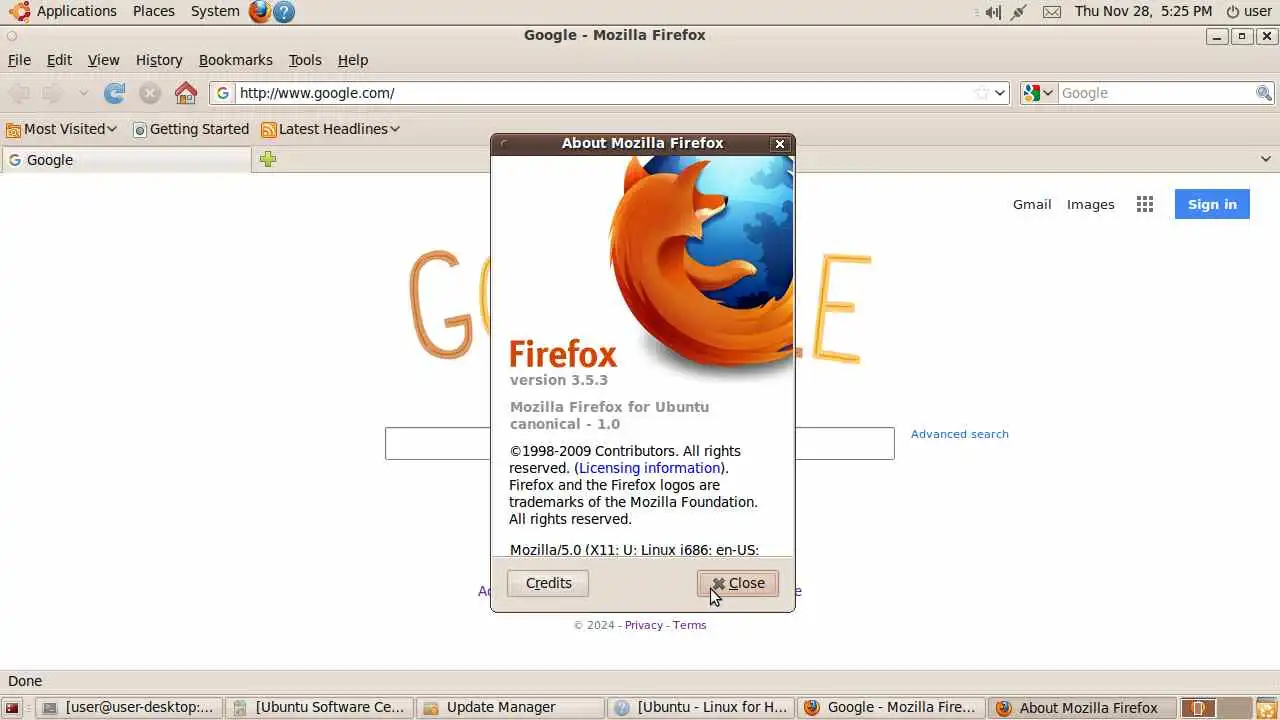
Task: Click the search magnifier icon in search box
Action: (x=1264, y=93)
